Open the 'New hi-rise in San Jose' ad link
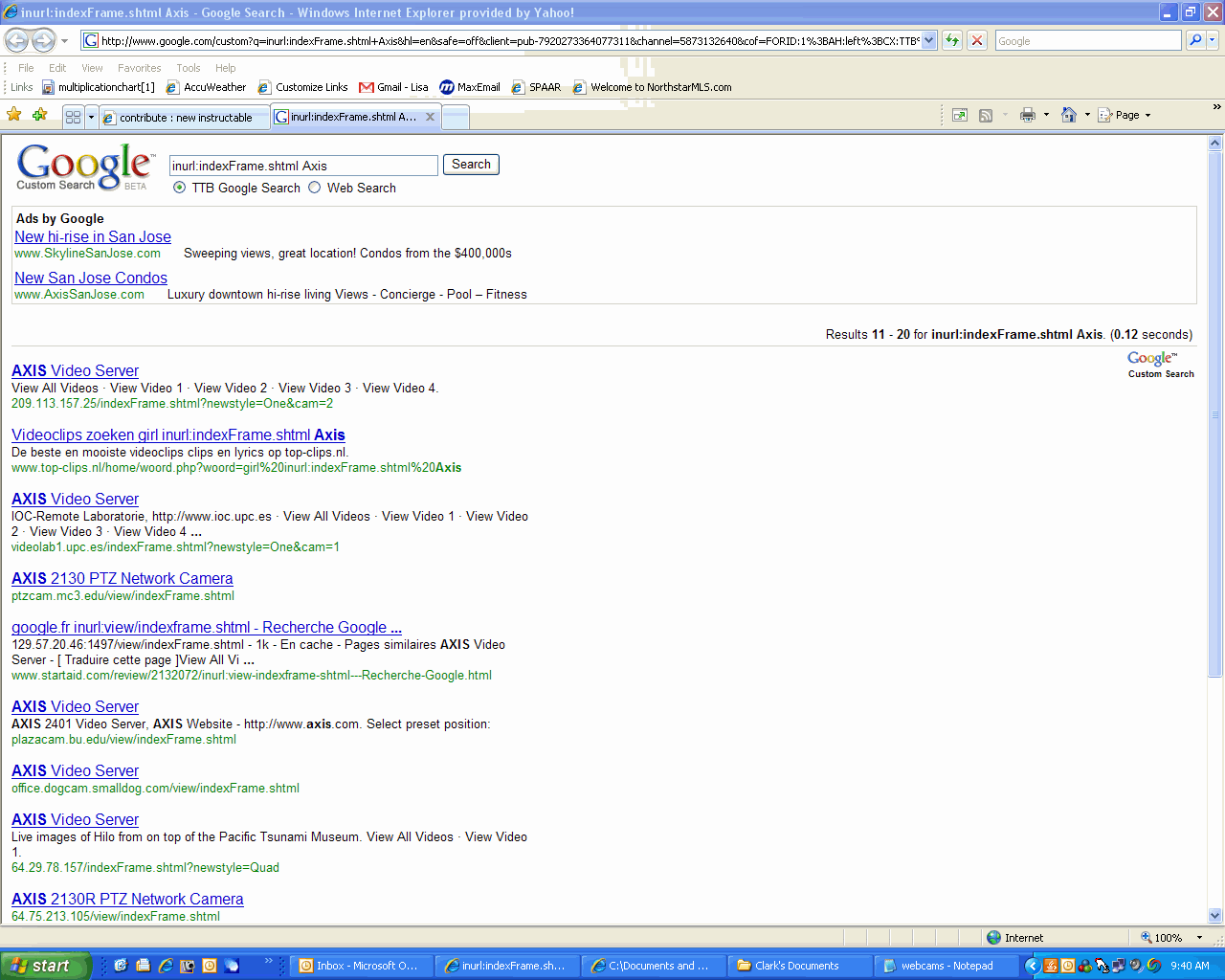 click(93, 237)
